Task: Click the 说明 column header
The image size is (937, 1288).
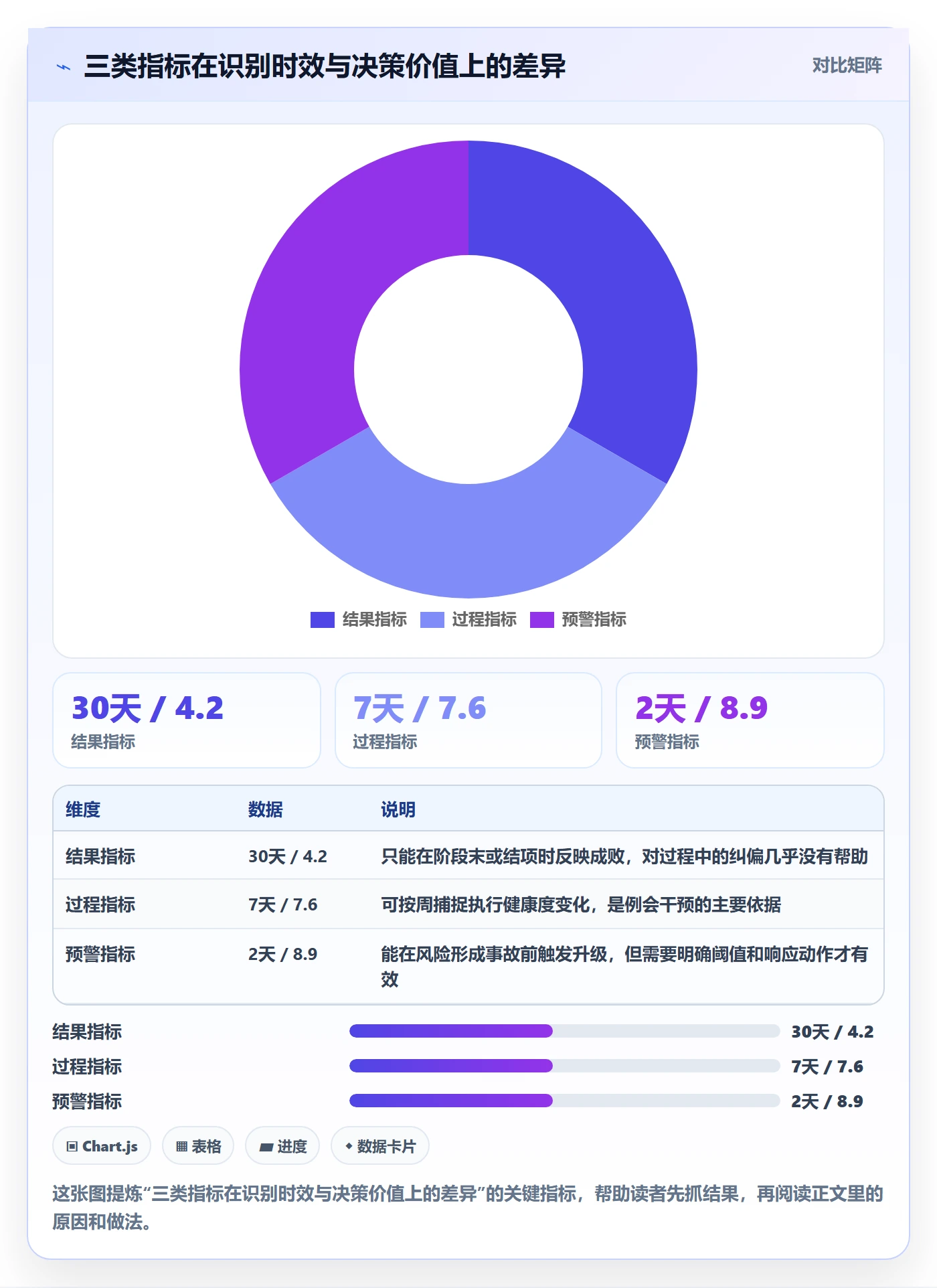Action: click(x=398, y=809)
